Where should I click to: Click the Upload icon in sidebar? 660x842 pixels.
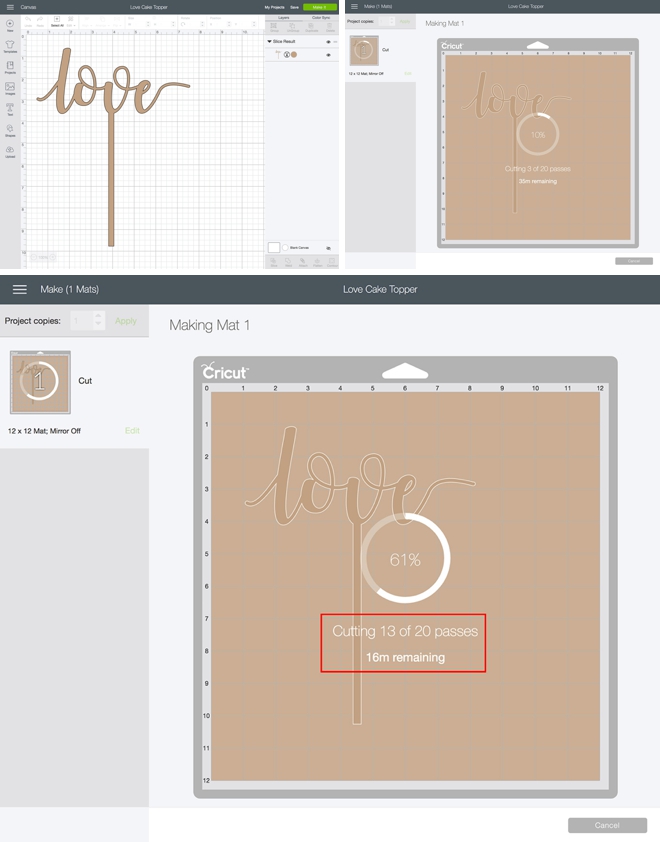[x=10, y=152]
